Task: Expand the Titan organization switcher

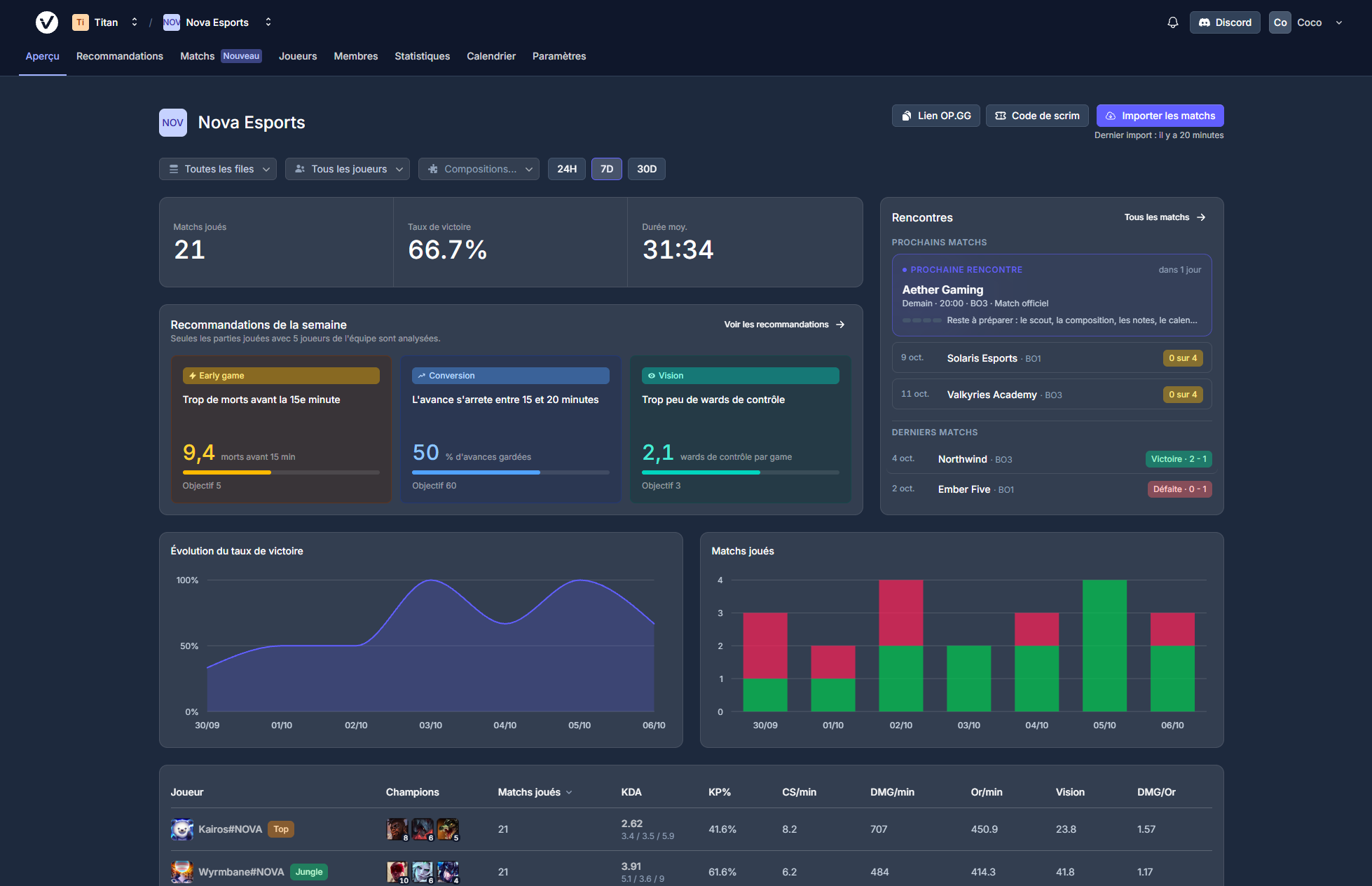Action: [135, 22]
